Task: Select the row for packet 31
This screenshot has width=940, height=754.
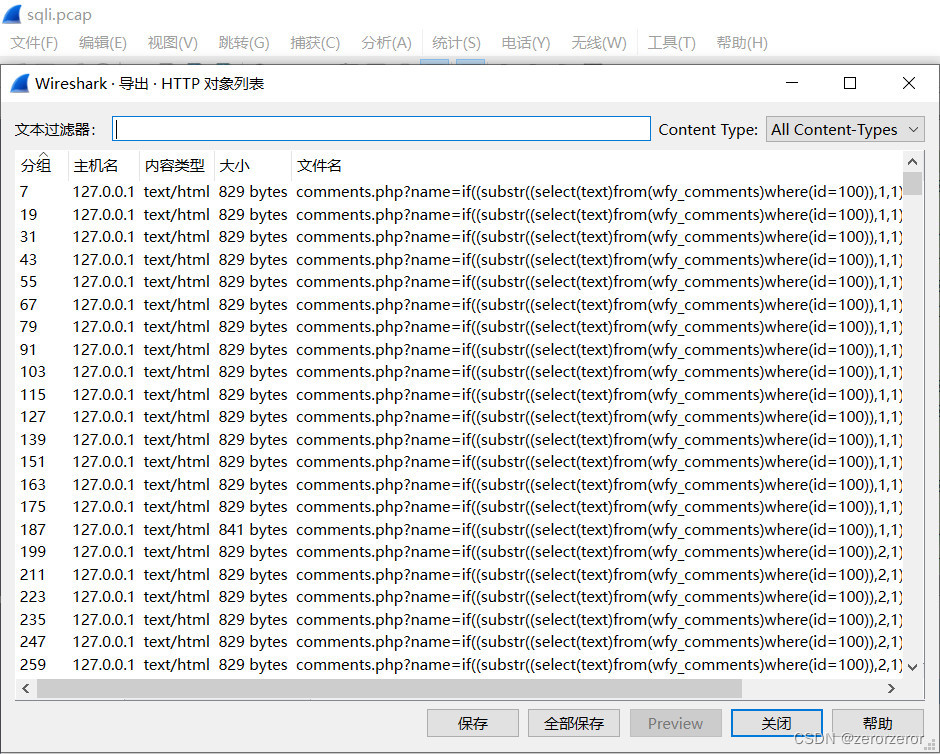Action: pyautogui.click(x=459, y=237)
